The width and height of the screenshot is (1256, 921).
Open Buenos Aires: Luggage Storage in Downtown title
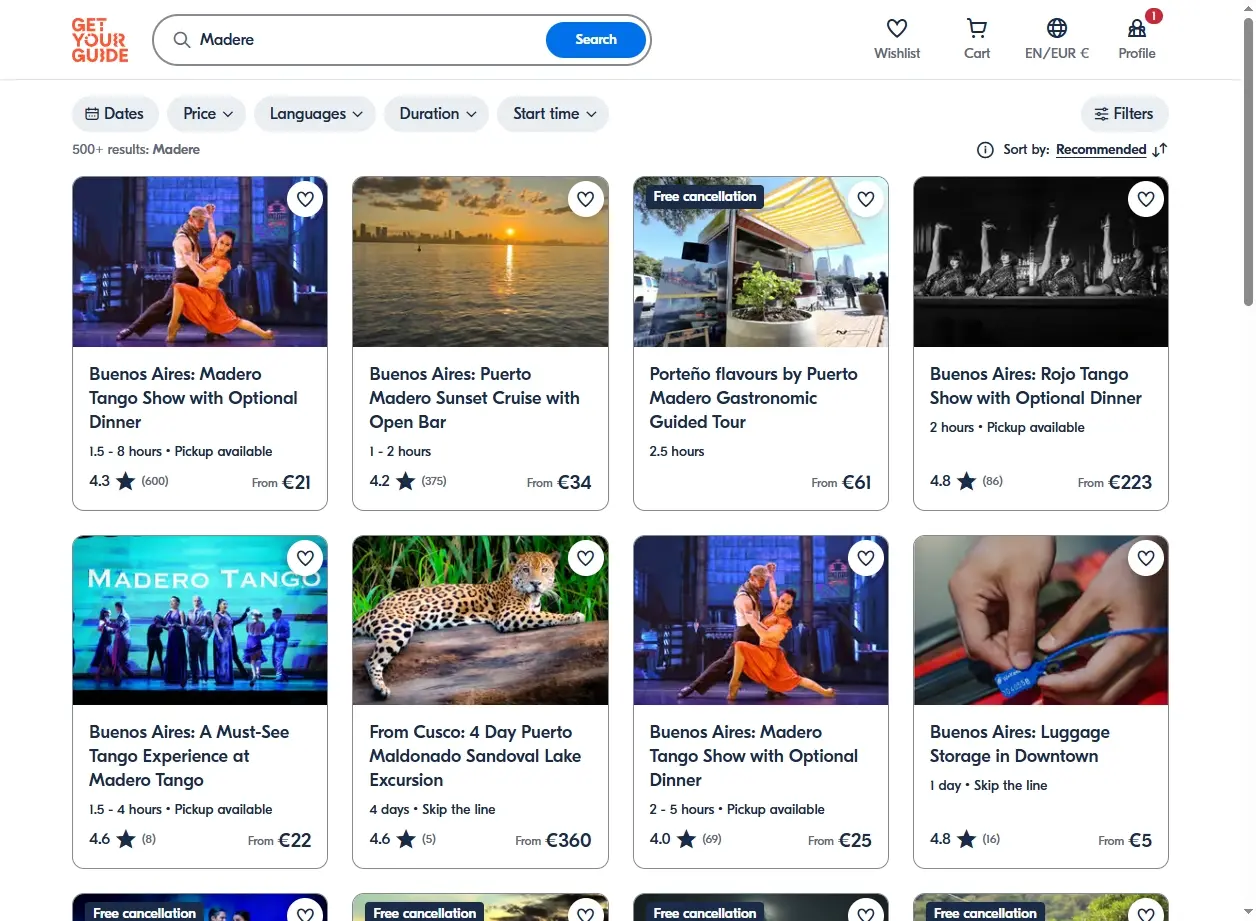tap(1020, 744)
